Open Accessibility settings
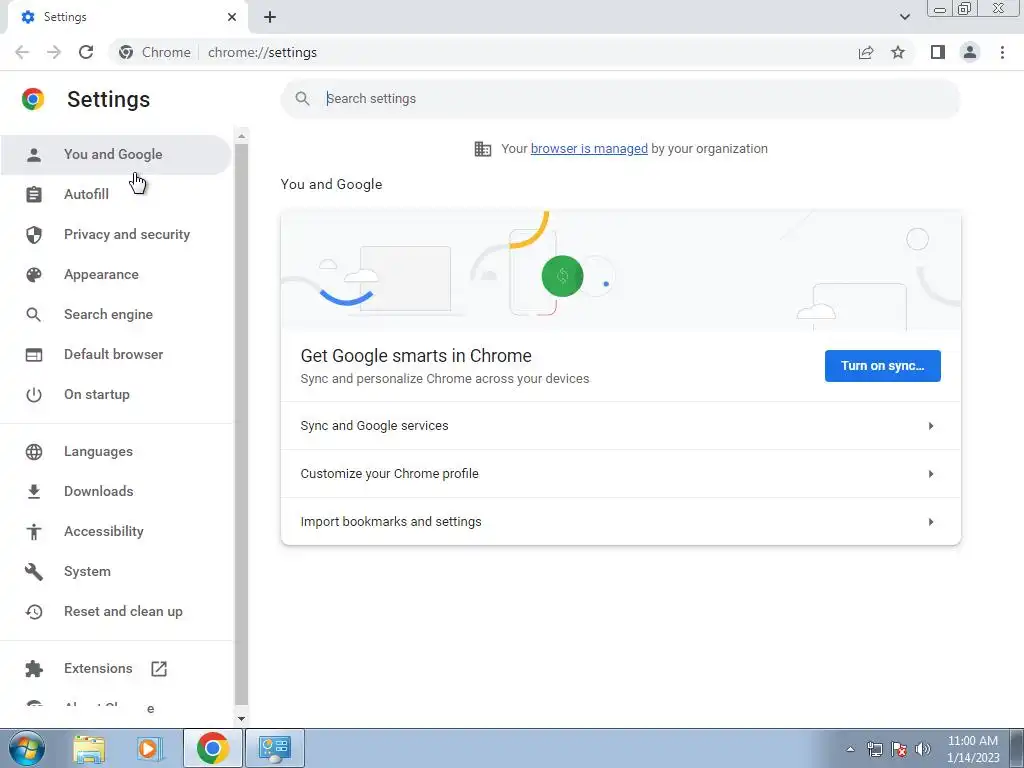 (x=116, y=532)
